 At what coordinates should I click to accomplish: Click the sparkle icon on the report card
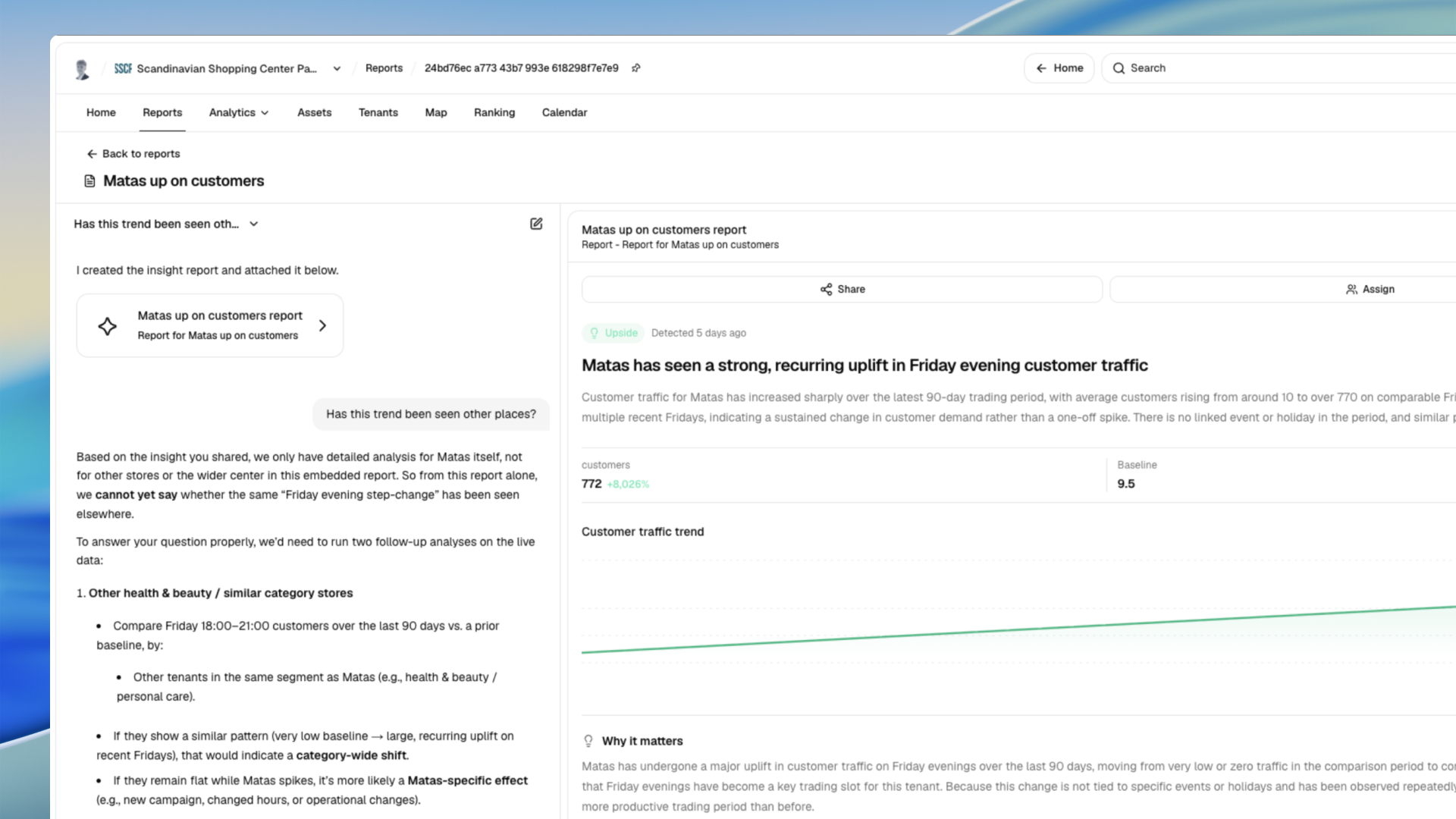pos(108,326)
